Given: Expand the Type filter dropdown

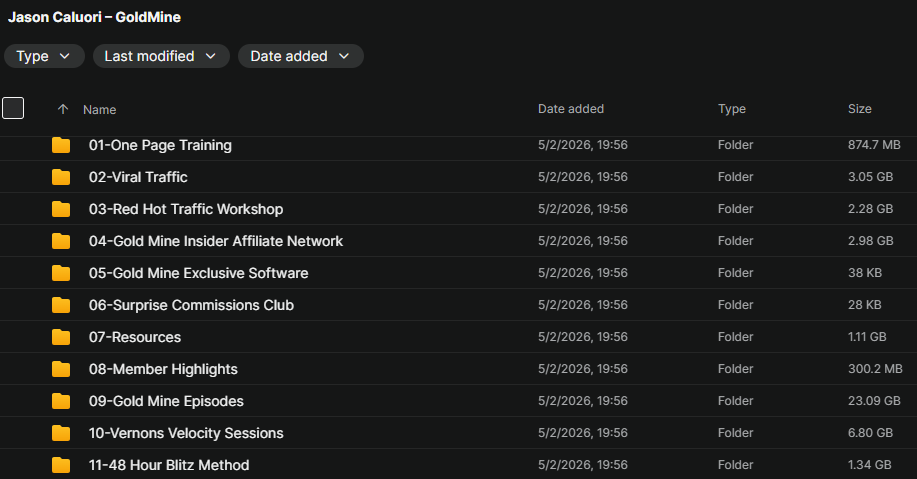Looking at the screenshot, I should (44, 56).
